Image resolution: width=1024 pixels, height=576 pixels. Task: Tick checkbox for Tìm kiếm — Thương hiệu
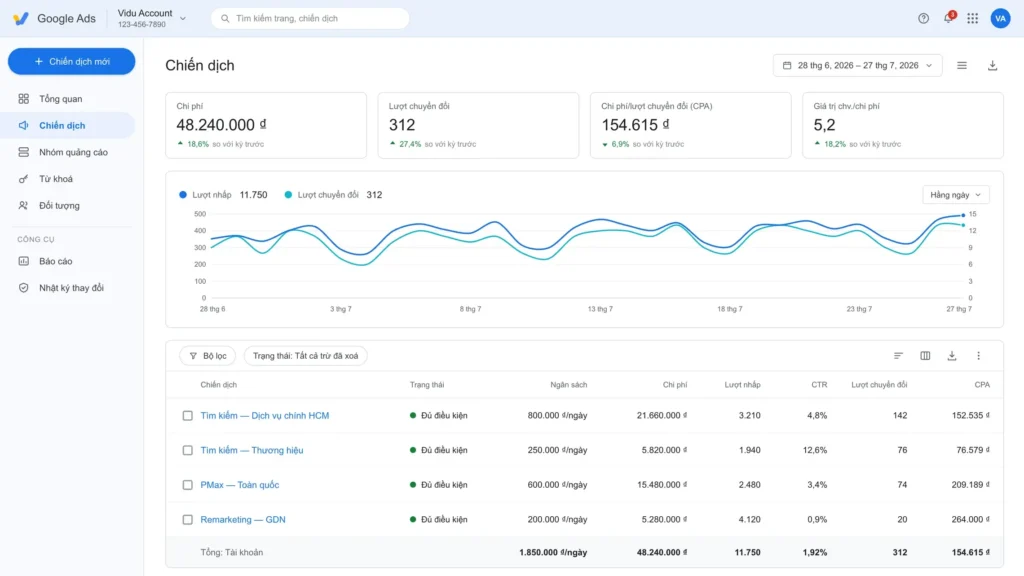187,450
